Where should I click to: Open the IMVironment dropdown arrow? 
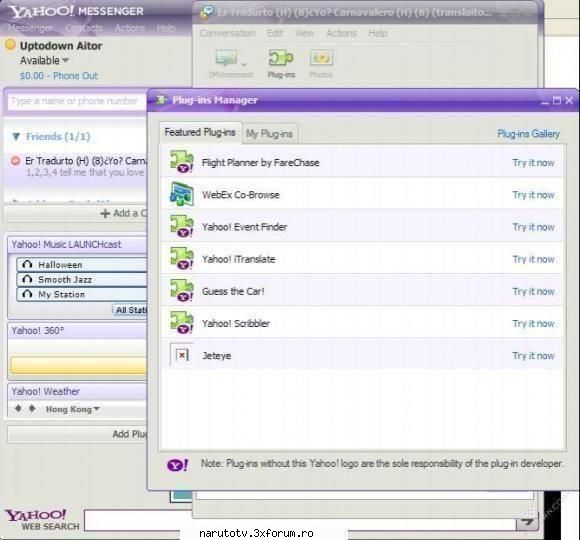244,64
